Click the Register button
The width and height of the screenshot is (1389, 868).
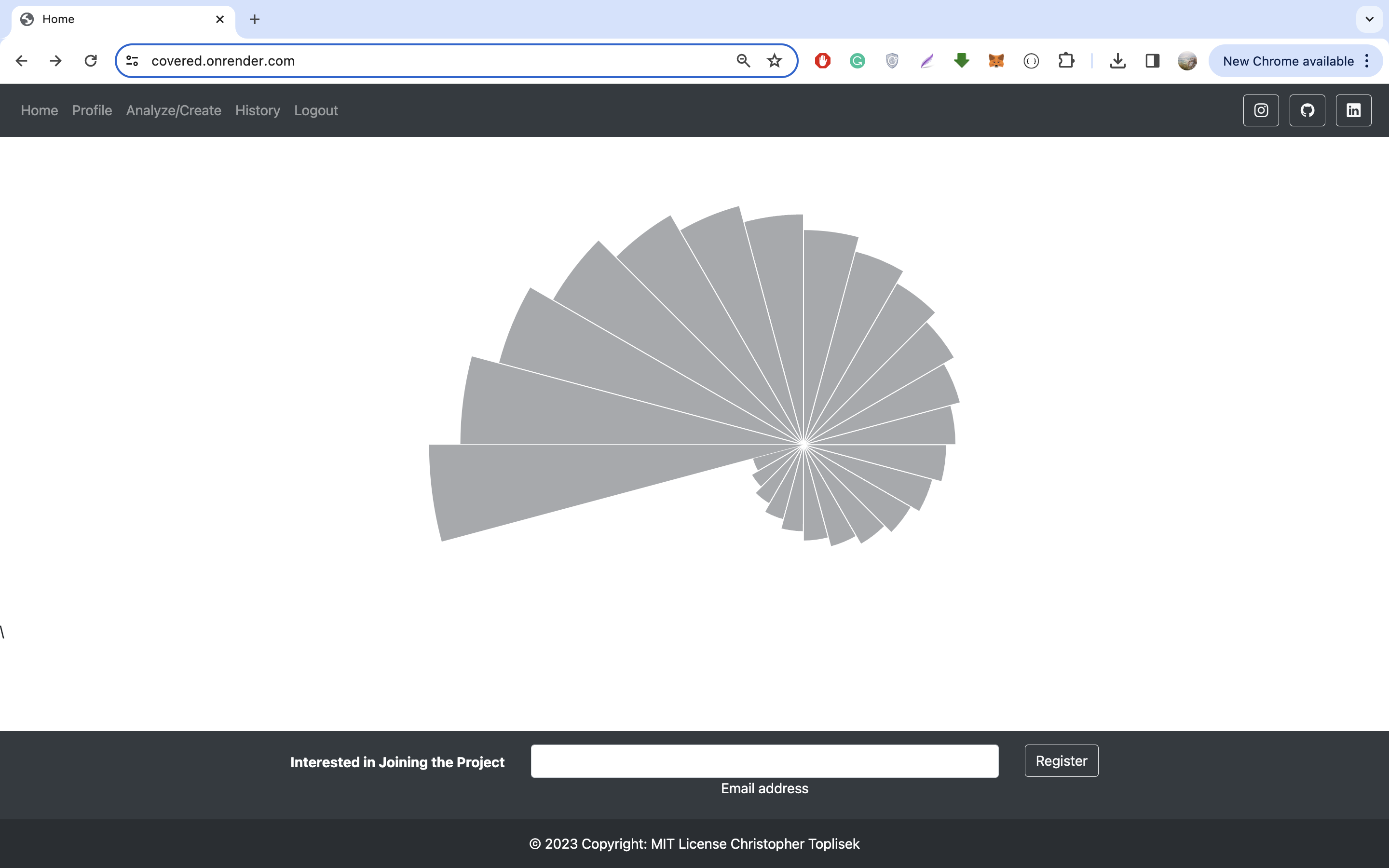coord(1061,760)
